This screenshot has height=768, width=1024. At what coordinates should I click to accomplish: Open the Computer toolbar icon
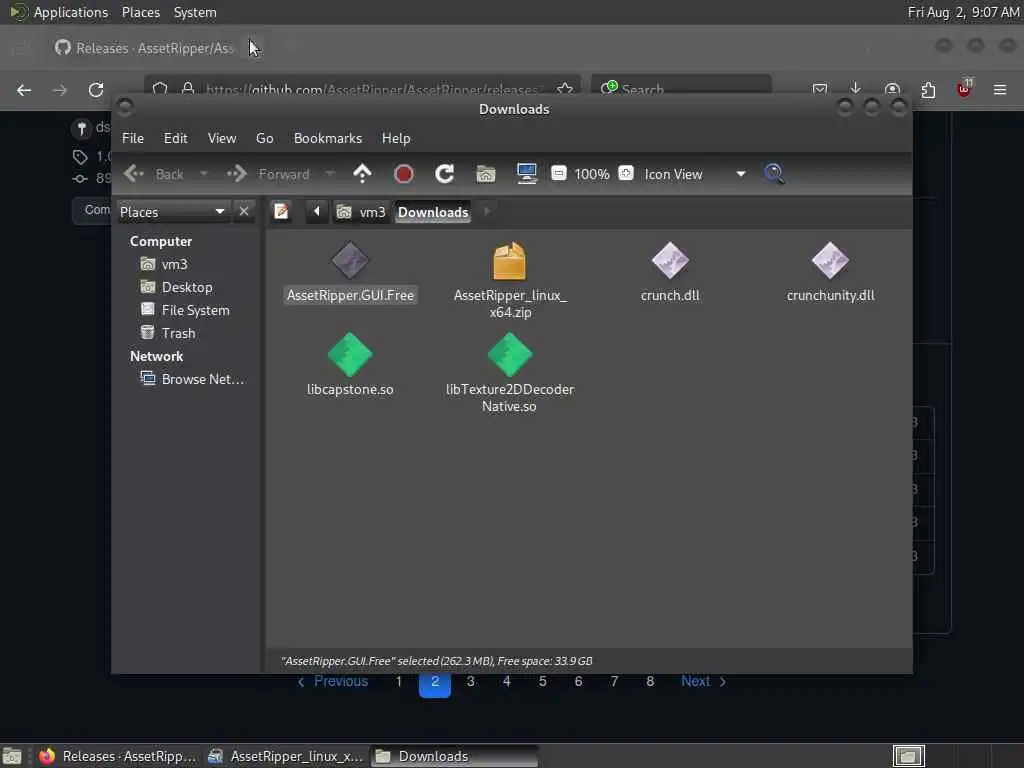(526, 174)
